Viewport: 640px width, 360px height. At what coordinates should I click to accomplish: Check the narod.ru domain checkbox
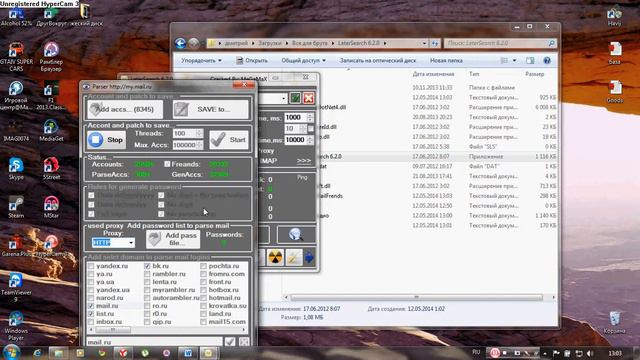(x=91, y=298)
